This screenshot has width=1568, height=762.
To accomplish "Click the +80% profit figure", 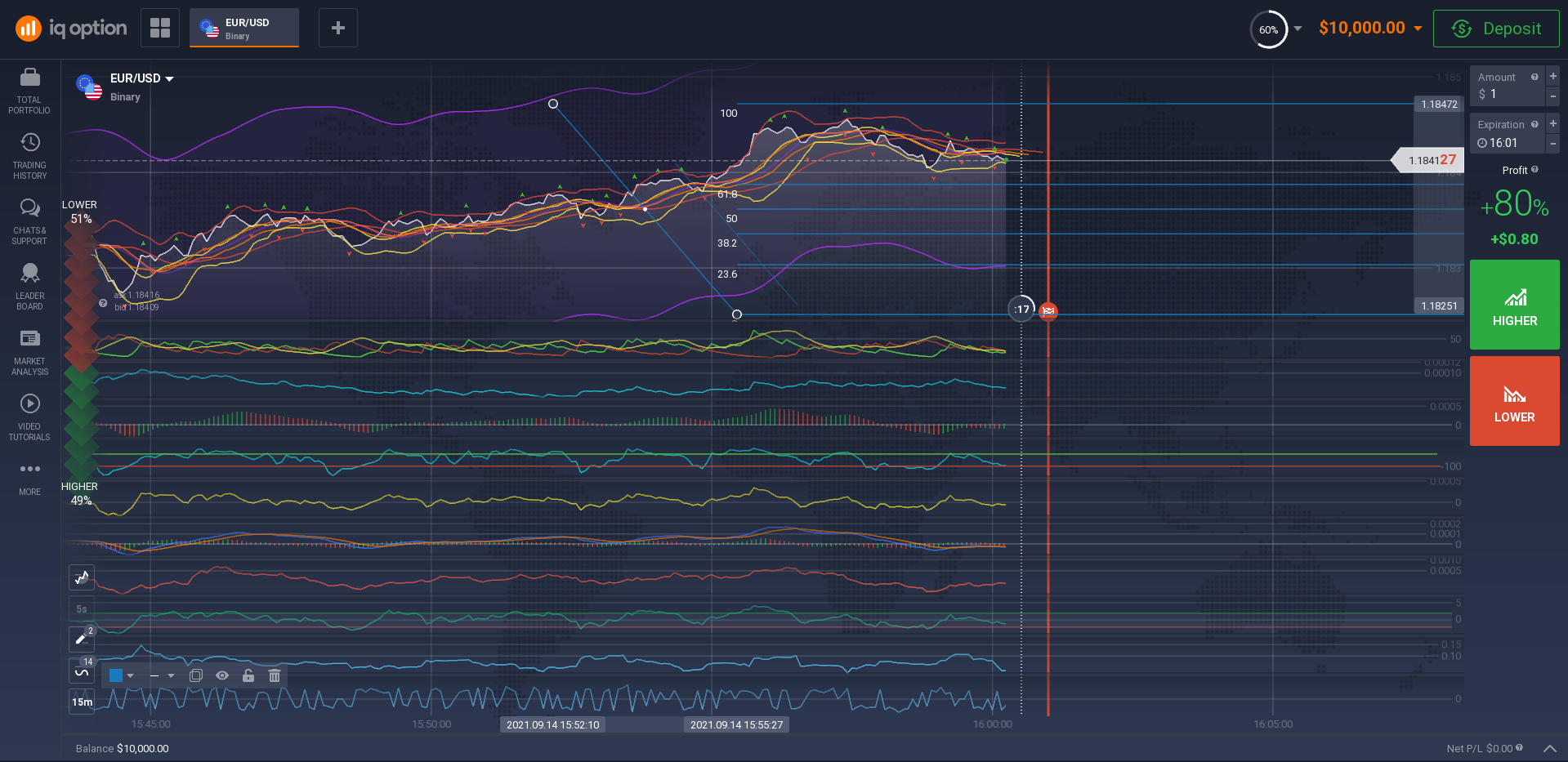I will click(1514, 203).
